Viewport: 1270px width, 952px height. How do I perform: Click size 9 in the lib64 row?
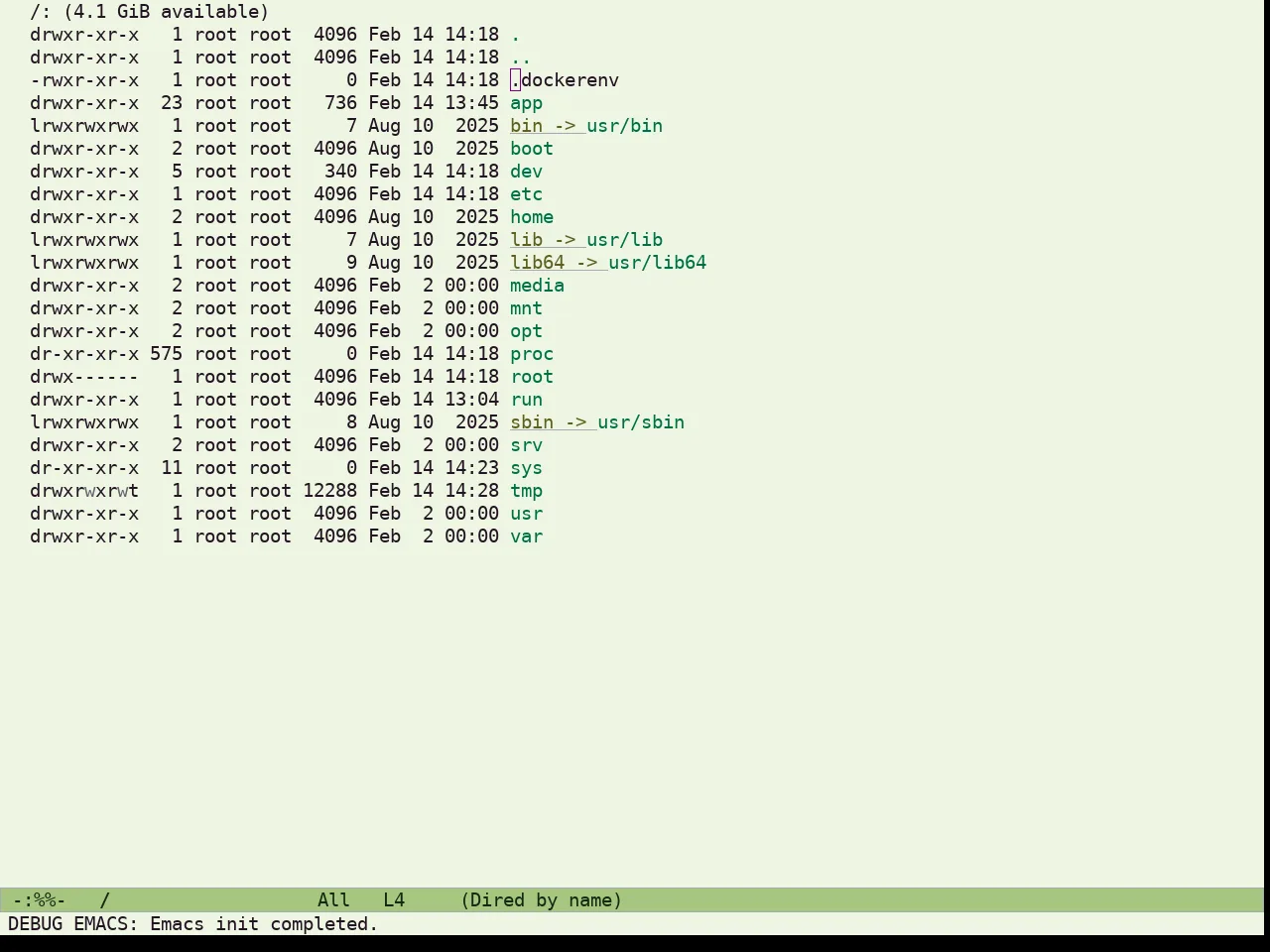pos(351,263)
